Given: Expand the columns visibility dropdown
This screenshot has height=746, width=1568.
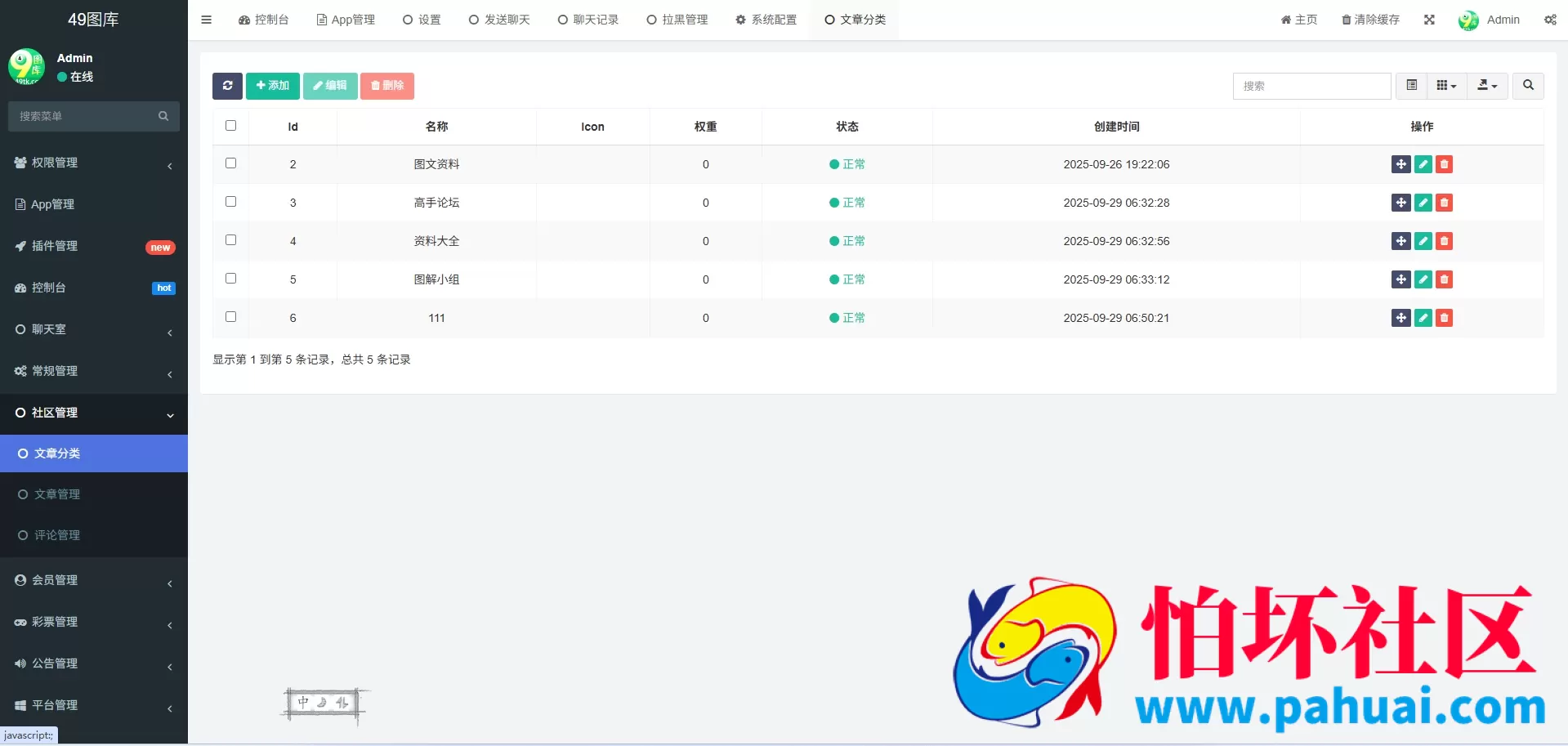Looking at the screenshot, I should [1445, 85].
